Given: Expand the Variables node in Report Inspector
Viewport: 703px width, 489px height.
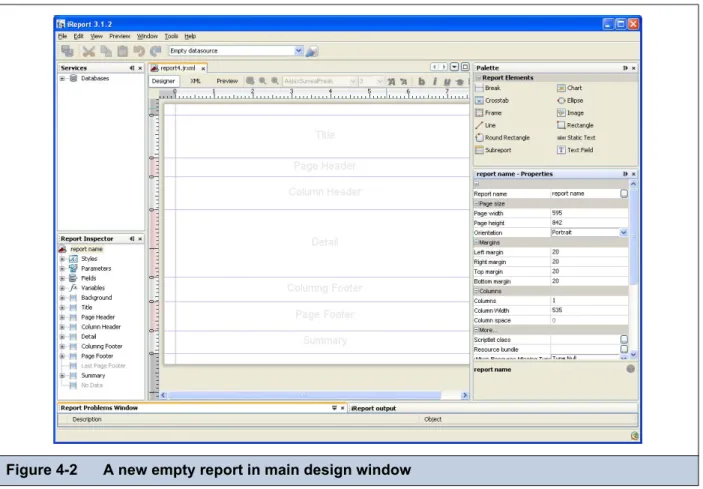Looking at the screenshot, I should 62,288.
